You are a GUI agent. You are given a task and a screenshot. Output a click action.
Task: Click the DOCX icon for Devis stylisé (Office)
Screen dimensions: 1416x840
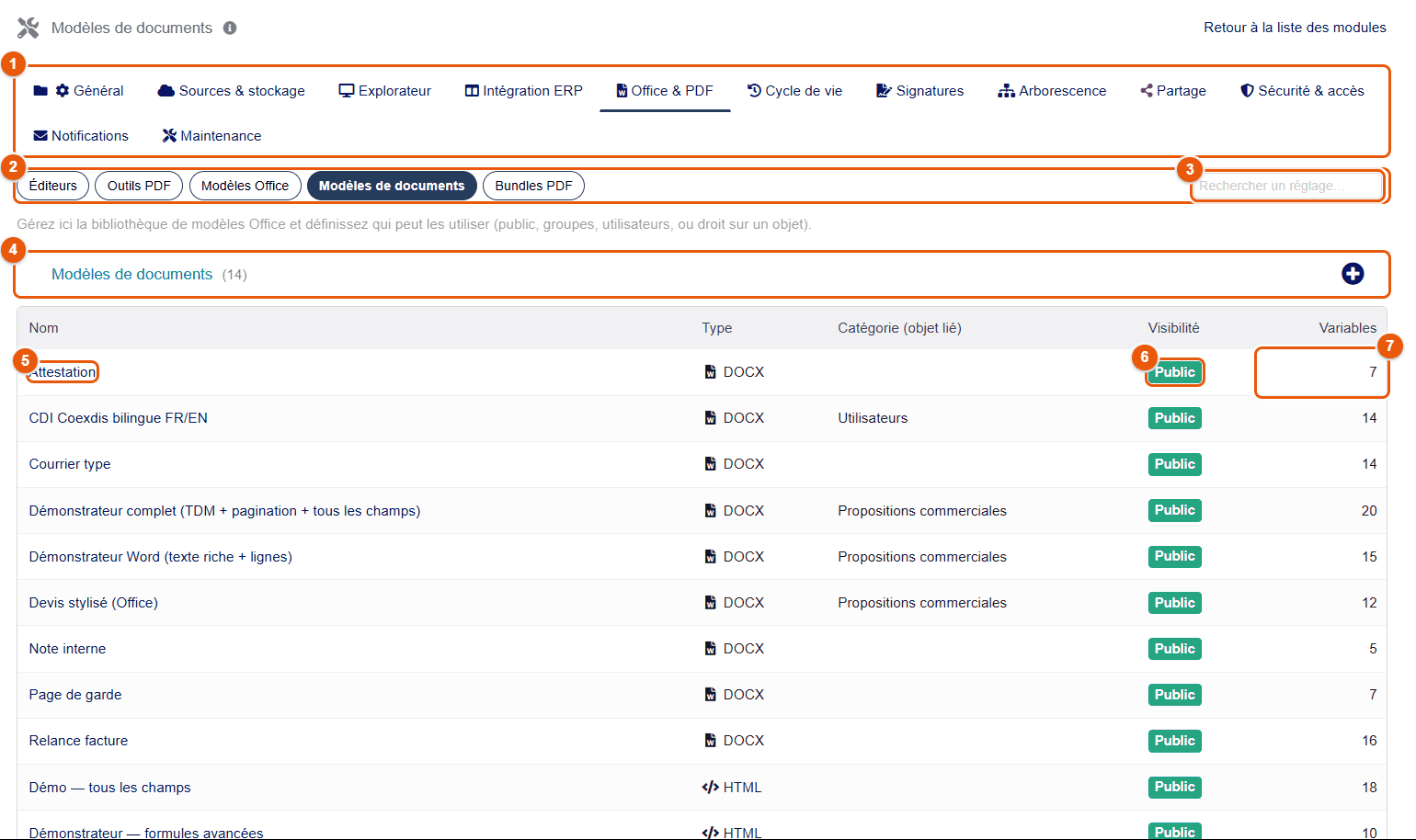coord(710,603)
